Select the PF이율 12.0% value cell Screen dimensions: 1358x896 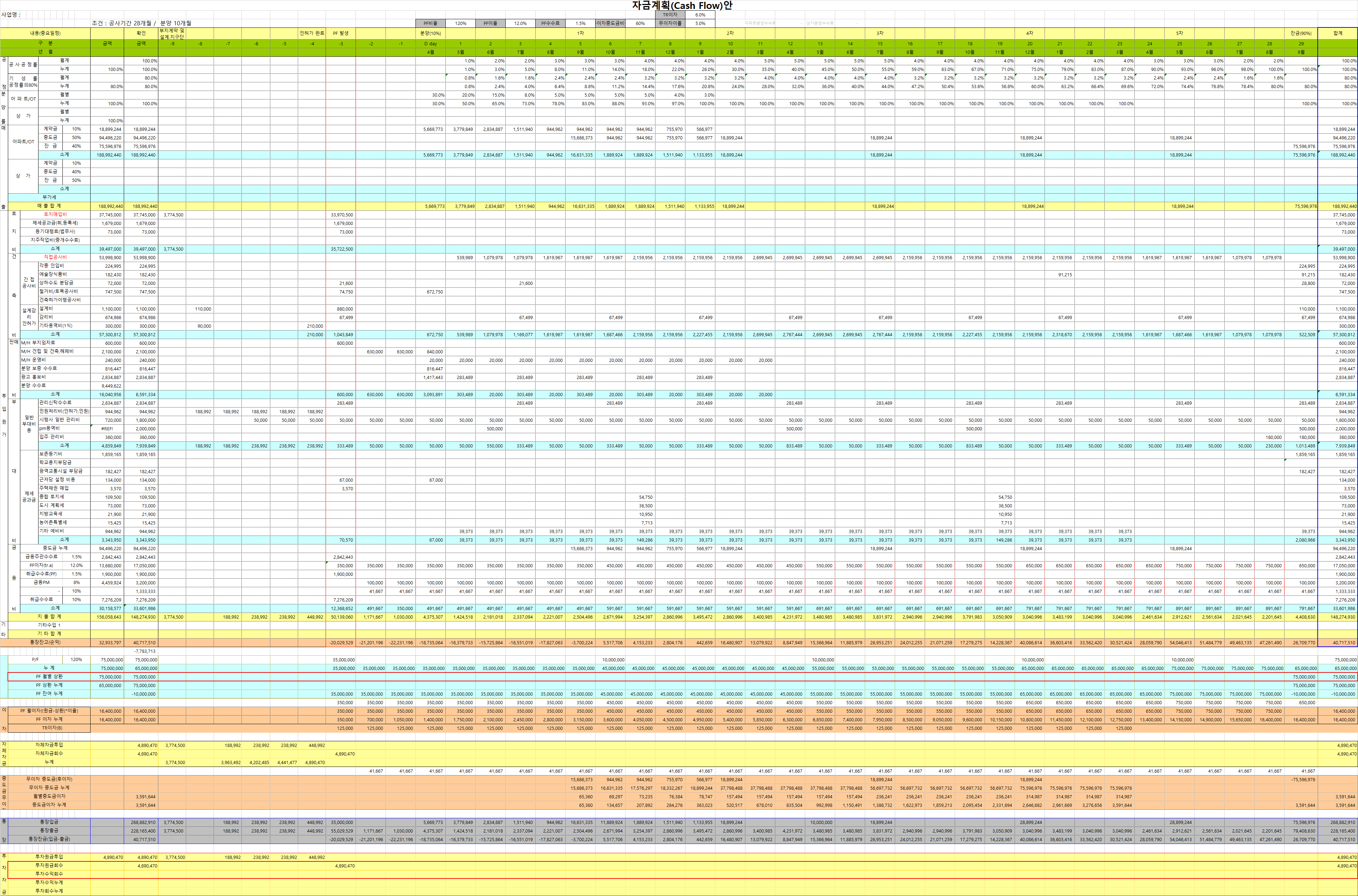tap(520, 24)
